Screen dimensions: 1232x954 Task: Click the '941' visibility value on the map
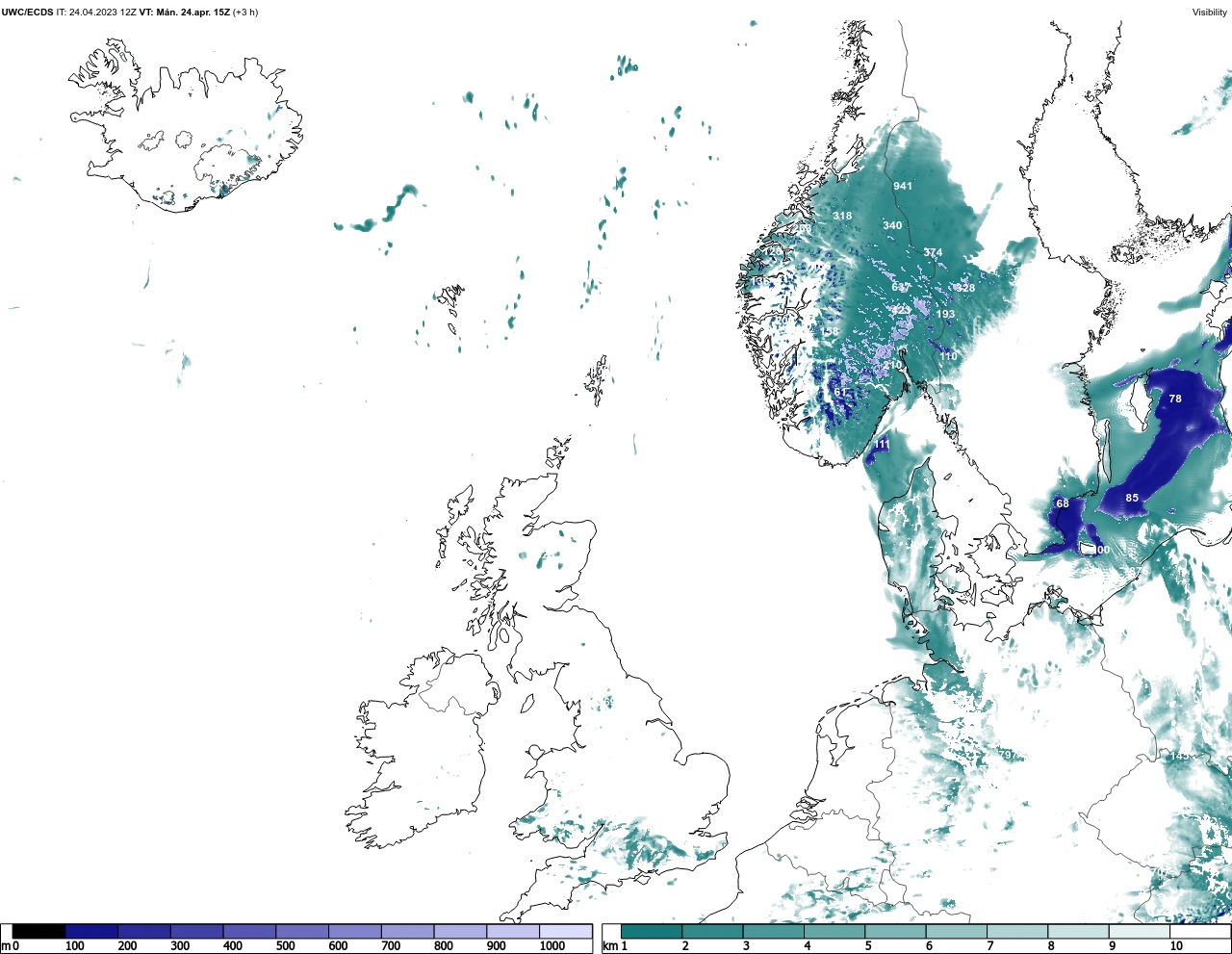[903, 186]
